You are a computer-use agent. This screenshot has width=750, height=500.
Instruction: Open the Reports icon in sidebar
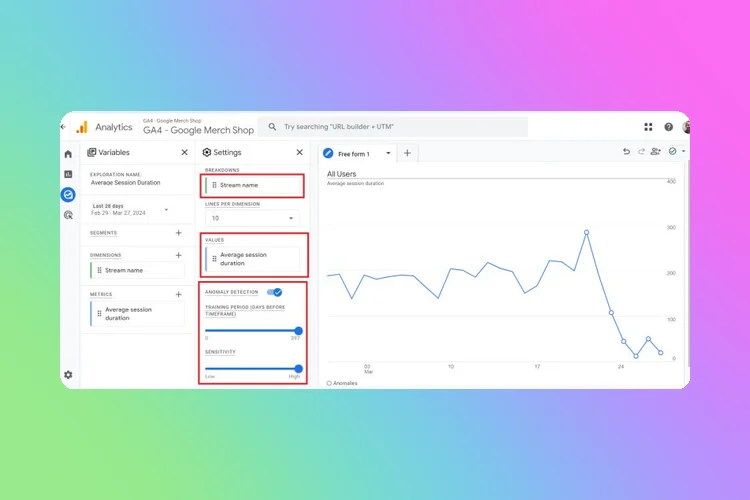pos(68,174)
